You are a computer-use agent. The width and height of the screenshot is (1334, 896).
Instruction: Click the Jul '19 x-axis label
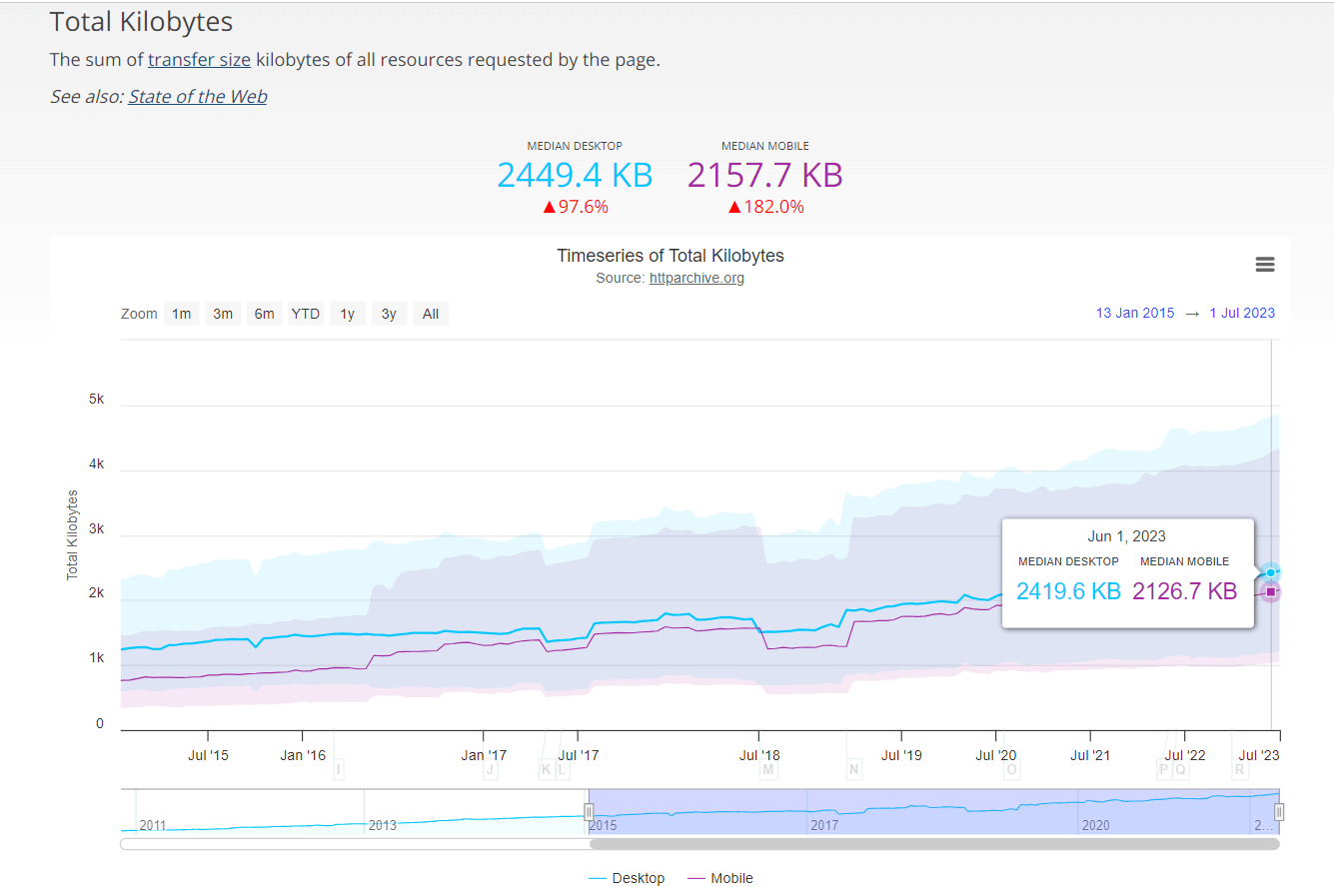coord(901,755)
